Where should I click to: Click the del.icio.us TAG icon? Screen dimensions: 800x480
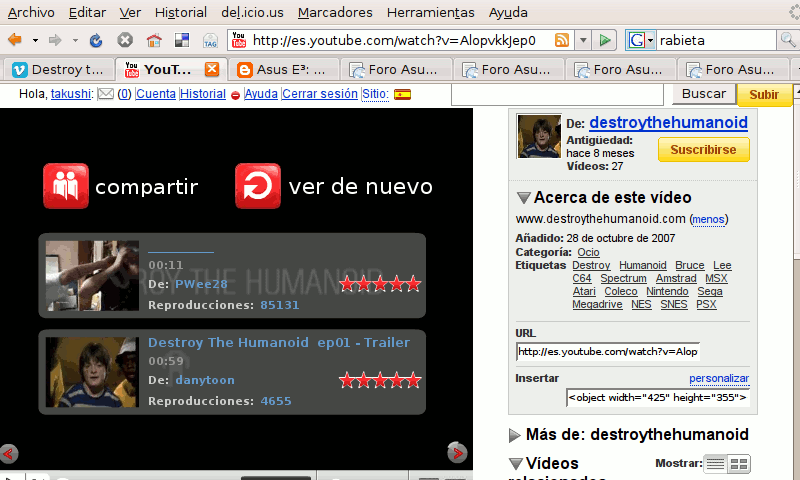tap(210, 40)
